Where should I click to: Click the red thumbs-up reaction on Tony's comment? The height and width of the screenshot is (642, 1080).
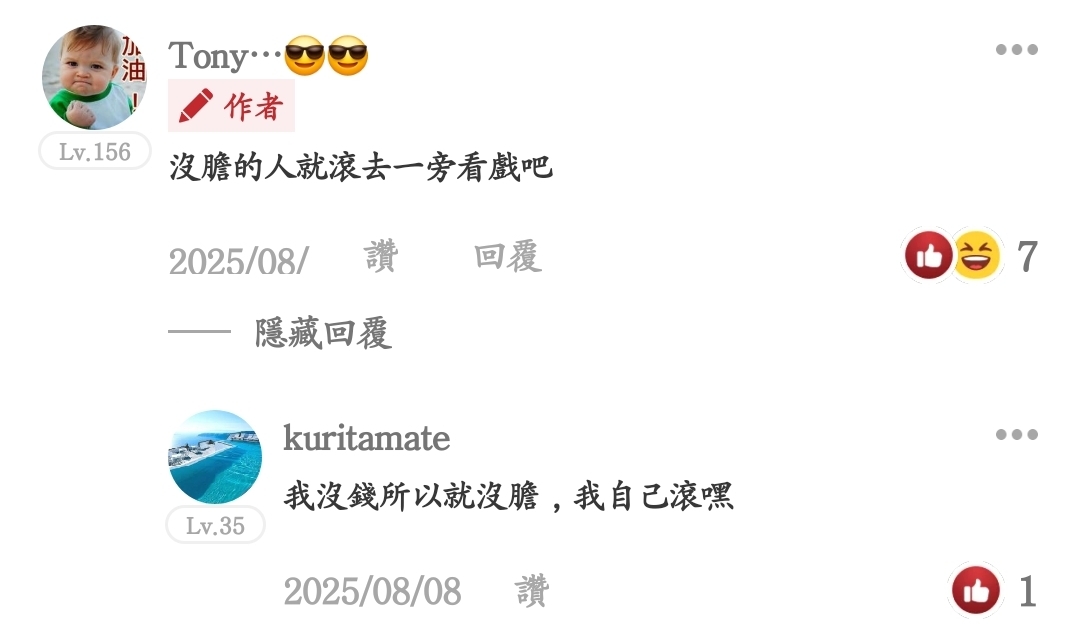pos(928,256)
